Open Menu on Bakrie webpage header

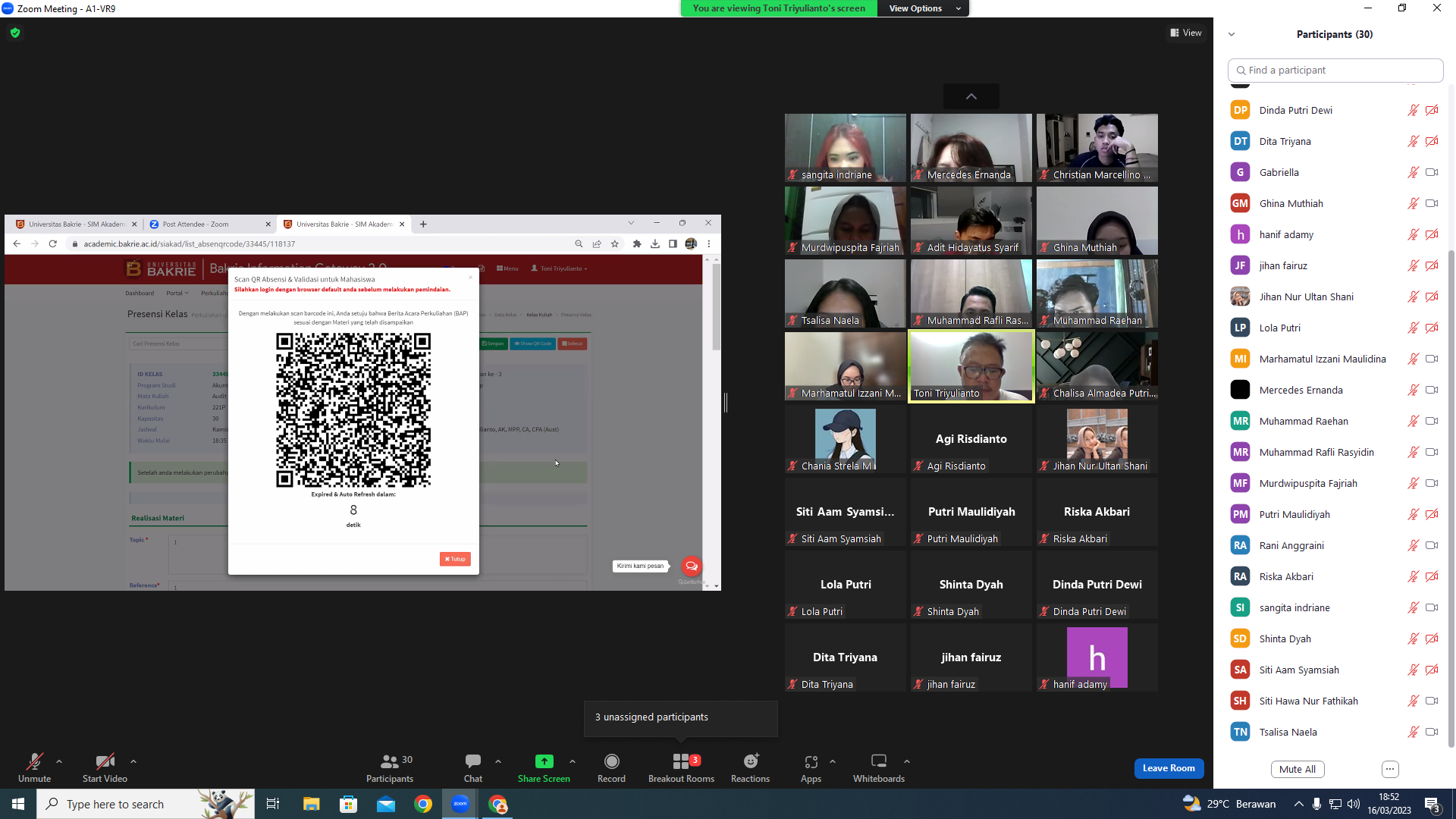click(507, 268)
